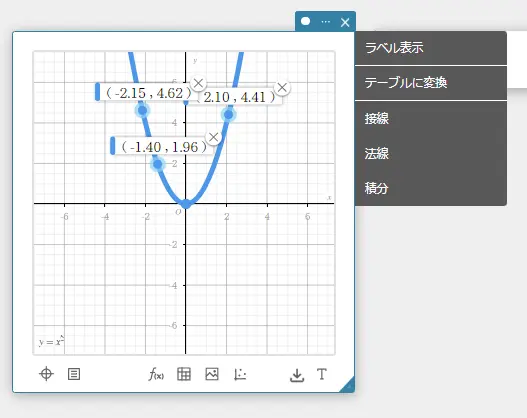Screen dimensions: 527x418
Task: Click the T text tool icon
Action: click(x=322, y=374)
